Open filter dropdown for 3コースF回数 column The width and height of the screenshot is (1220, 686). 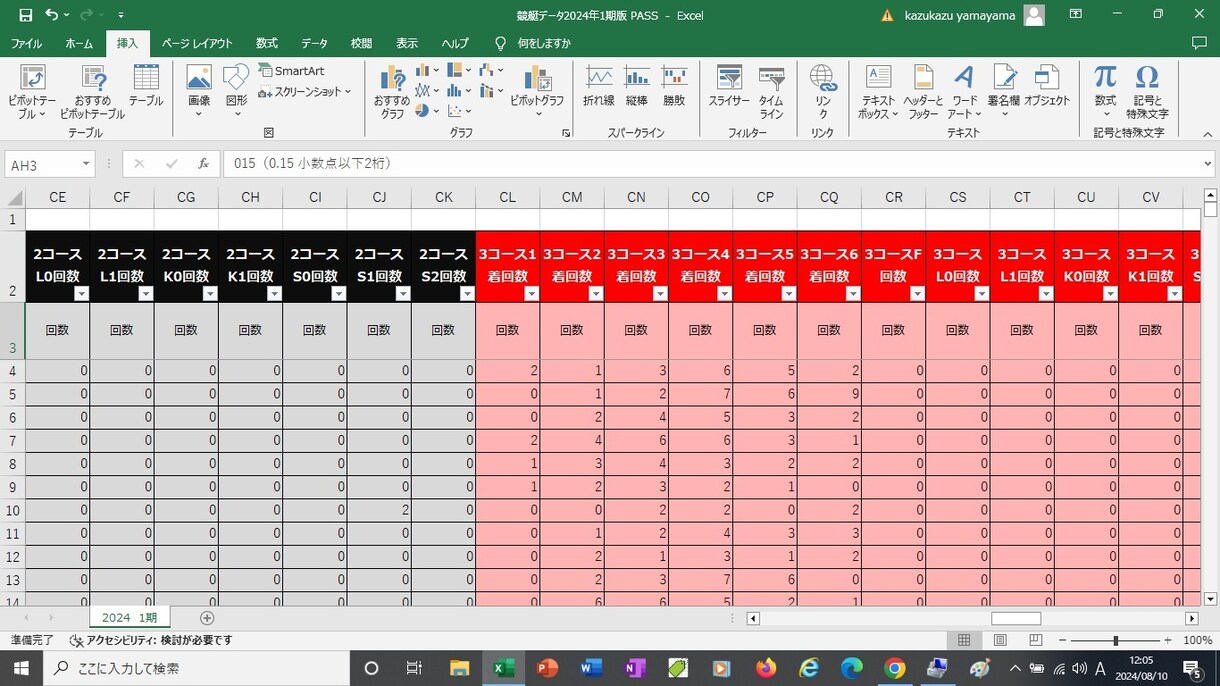click(917, 293)
